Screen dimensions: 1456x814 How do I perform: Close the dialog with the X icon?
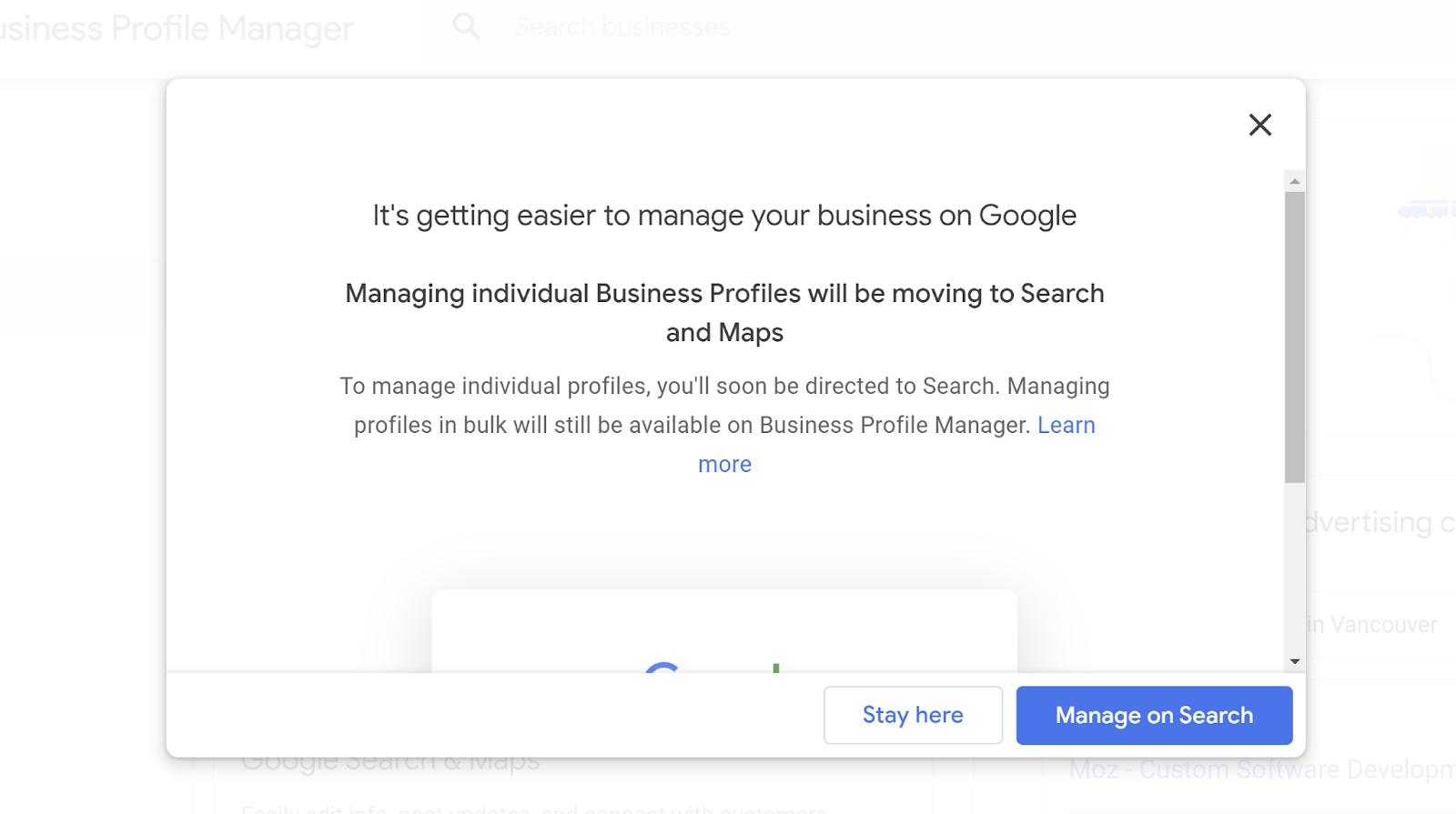point(1259,125)
